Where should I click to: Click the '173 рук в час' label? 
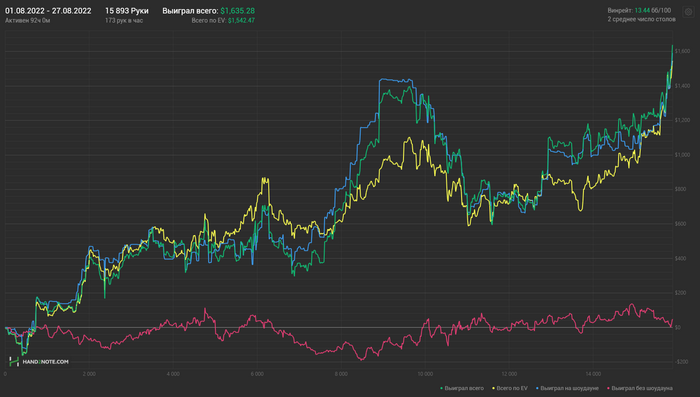(x=124, y=21)
